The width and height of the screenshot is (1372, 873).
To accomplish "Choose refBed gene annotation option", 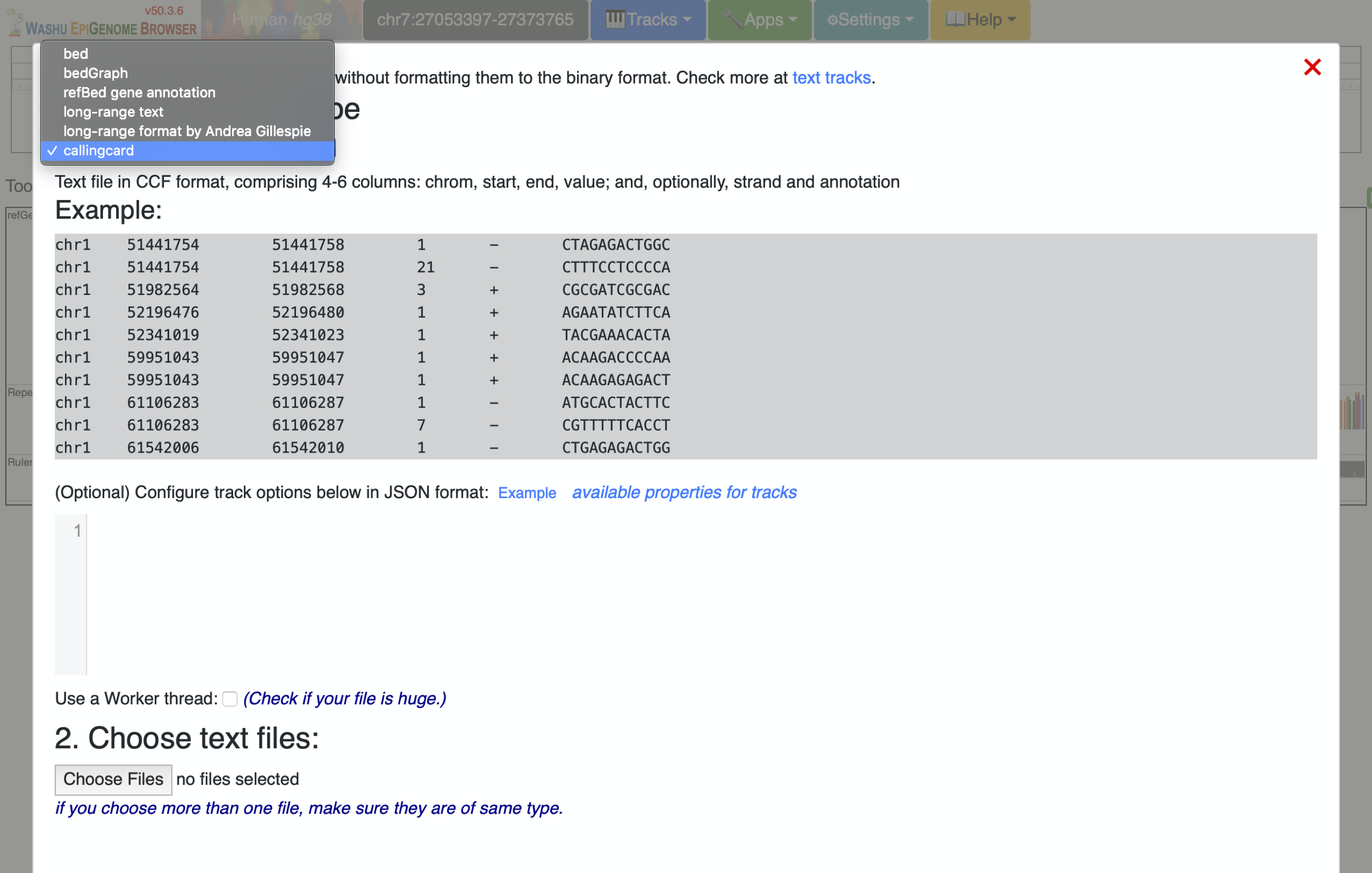I will click(139, 92).
